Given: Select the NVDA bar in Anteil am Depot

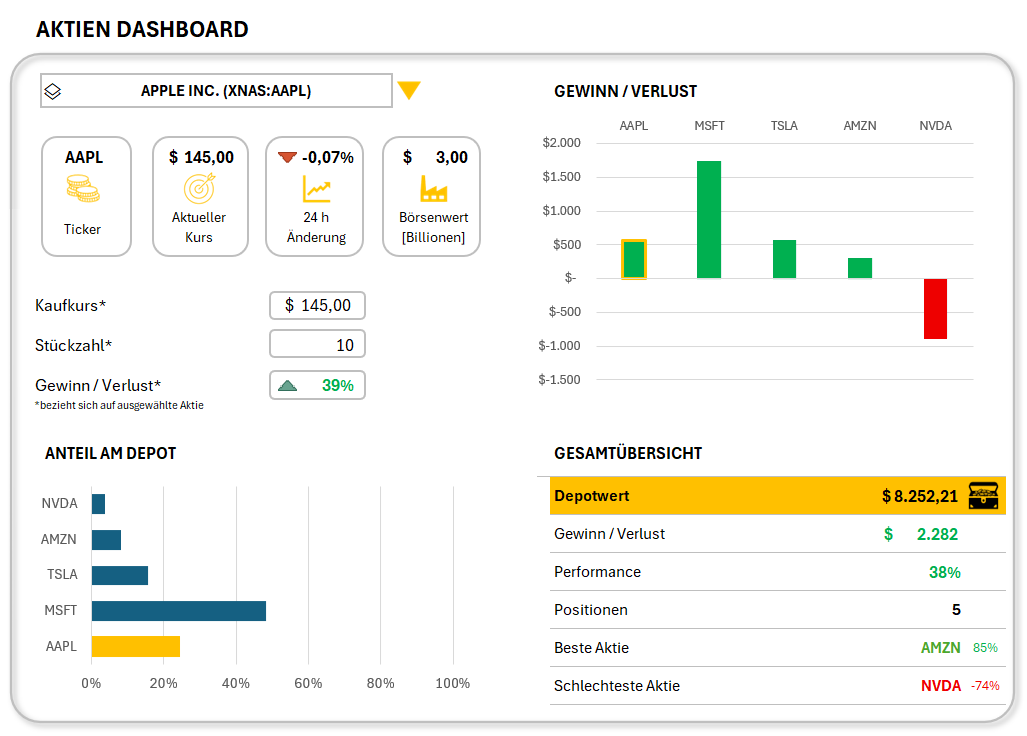Looking at the screenshot, I should click(98, 504).
